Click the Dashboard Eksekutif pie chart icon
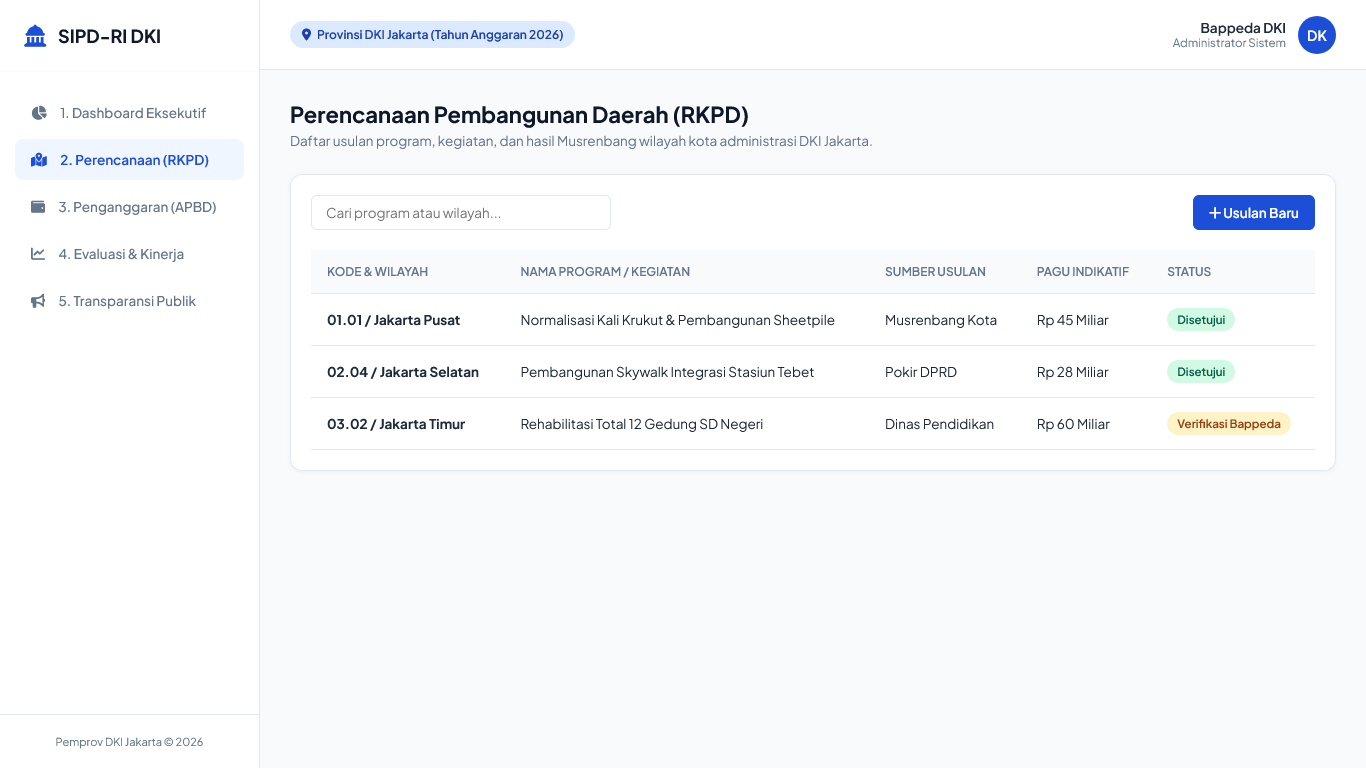This screenshot has width=1366, height=768. click(39, 113)
